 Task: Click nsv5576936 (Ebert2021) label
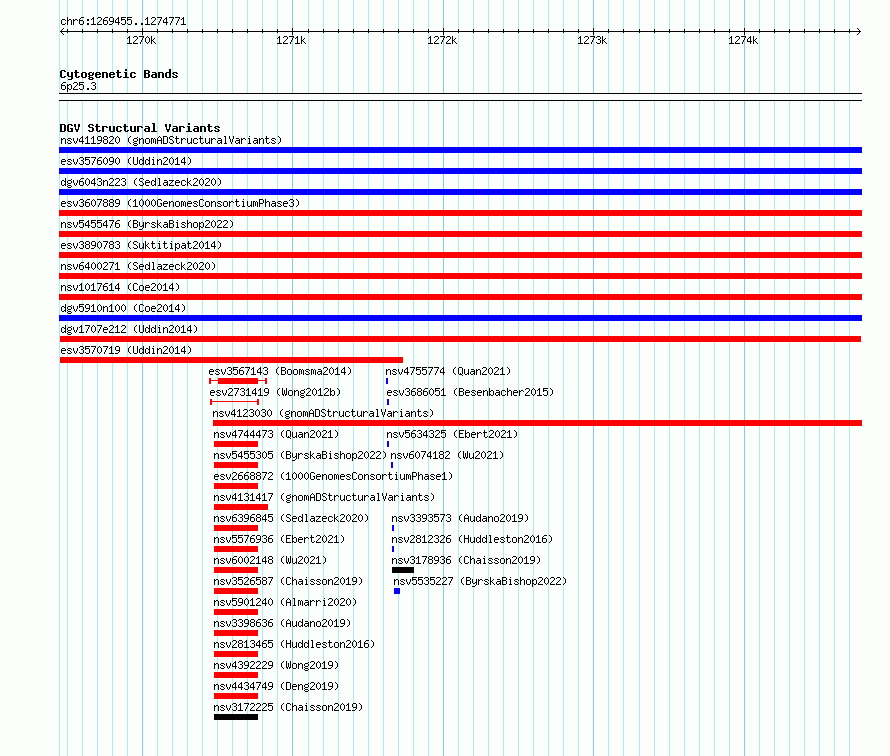[279, 539]
